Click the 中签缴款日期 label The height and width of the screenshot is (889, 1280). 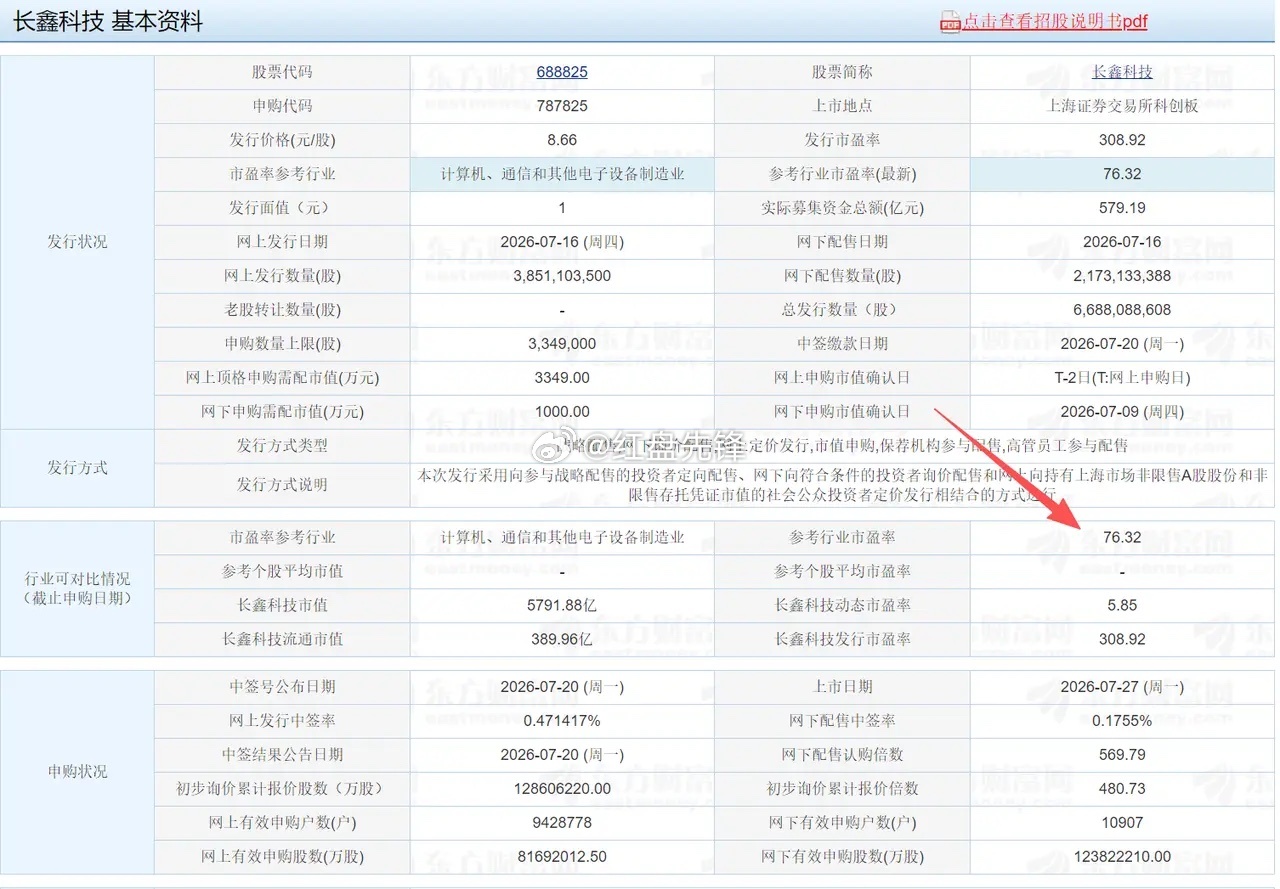843,344
